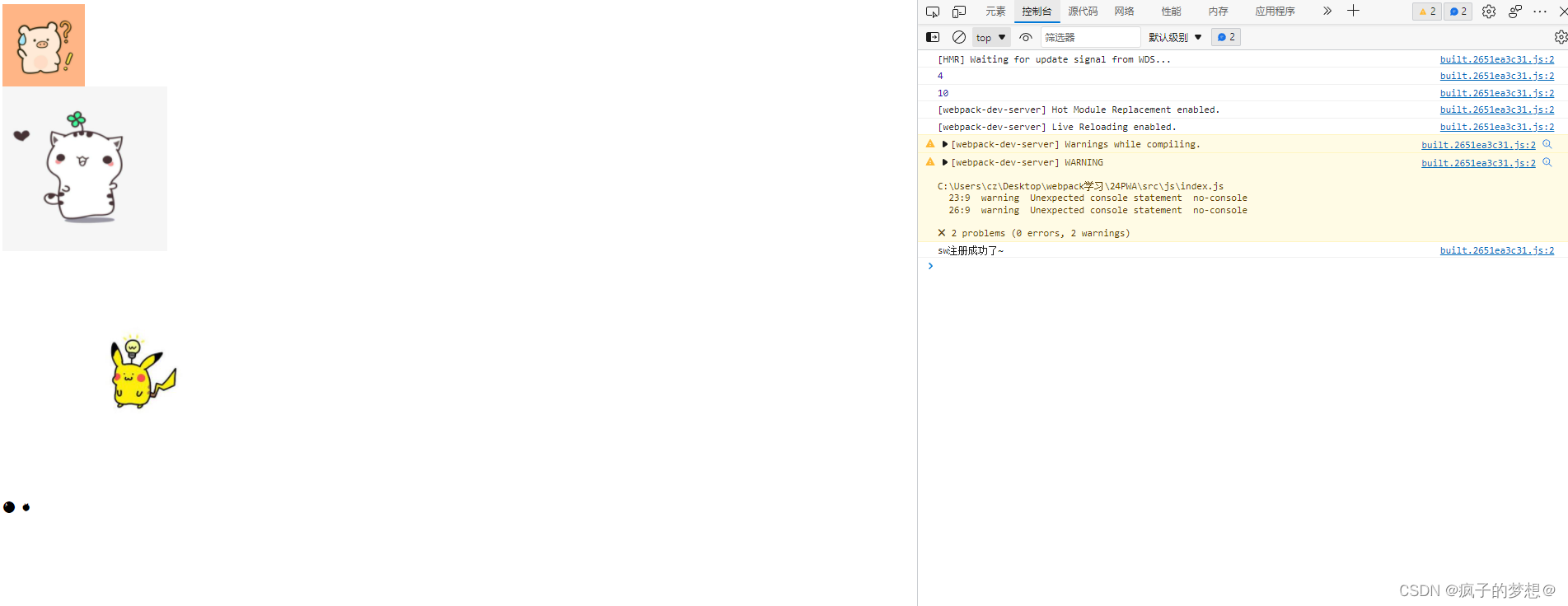Viewport: 1568px width, 606px height.
Task: Open source link for Live Reloading message
Action: [x=1497, y=127]
